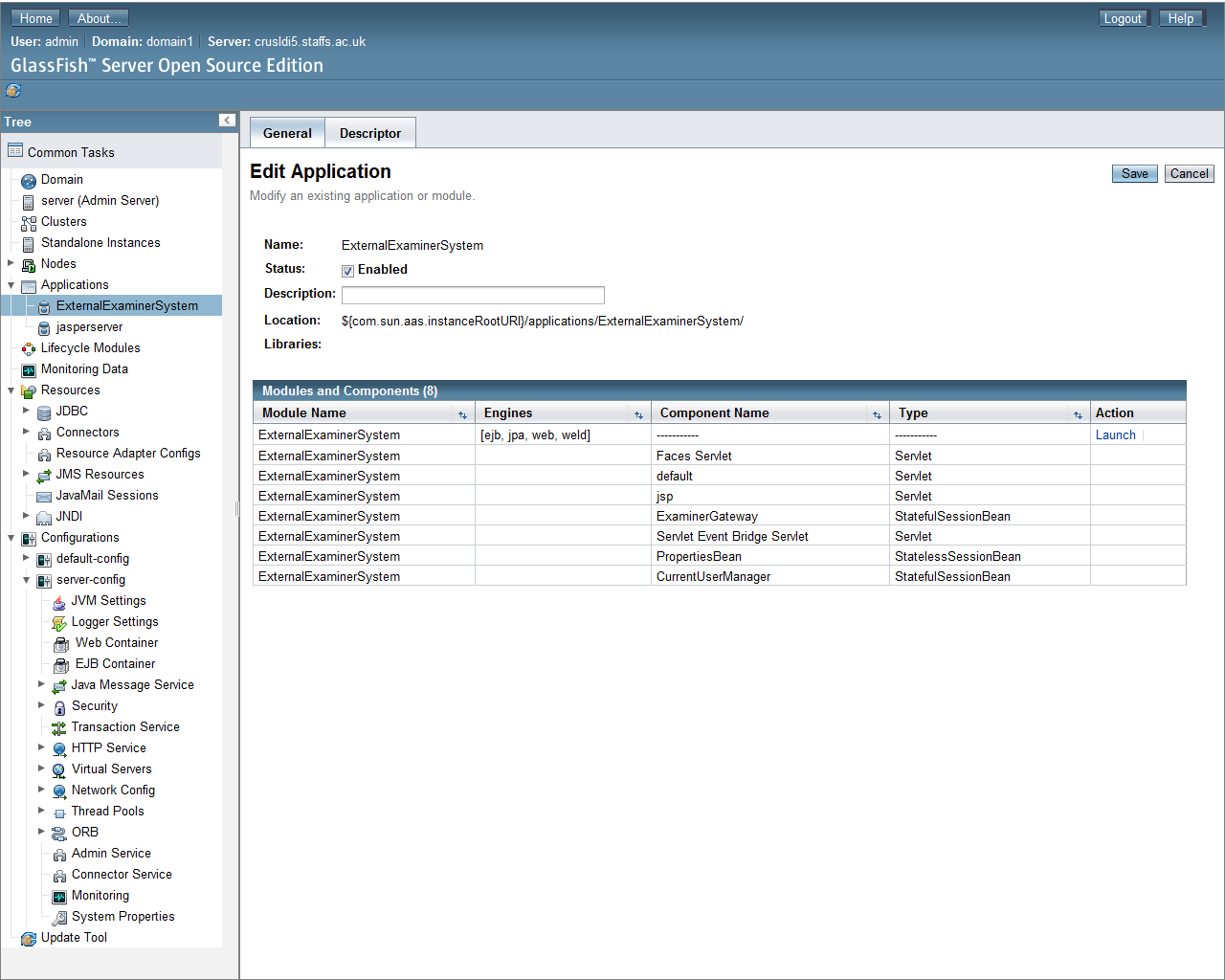Collapse the Resources tree node
The image size is (1225, 980).
coord(11,390)
